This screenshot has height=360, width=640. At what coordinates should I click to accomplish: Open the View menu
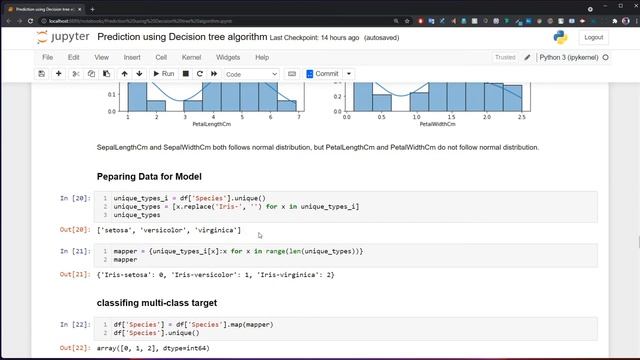[102, 58]
